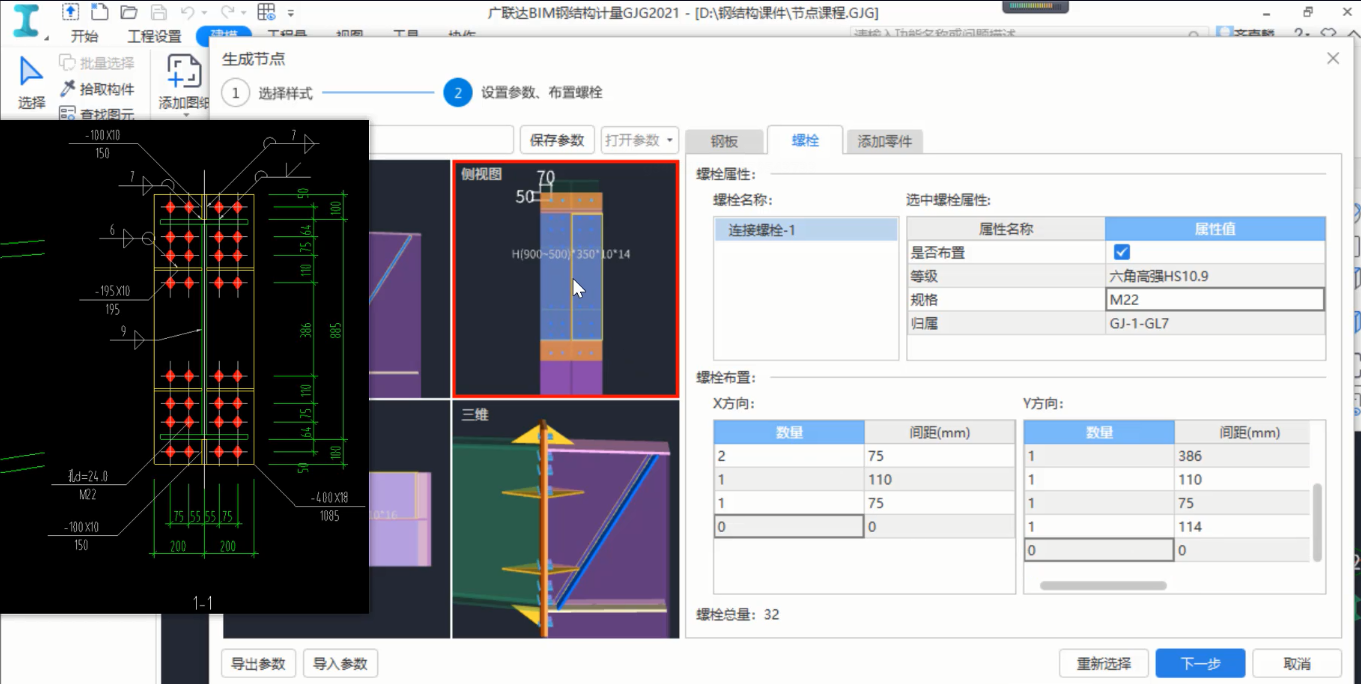The image size is (1361, 684).
Task: Click the heart favorite icon
Action: coord(1328,33)
